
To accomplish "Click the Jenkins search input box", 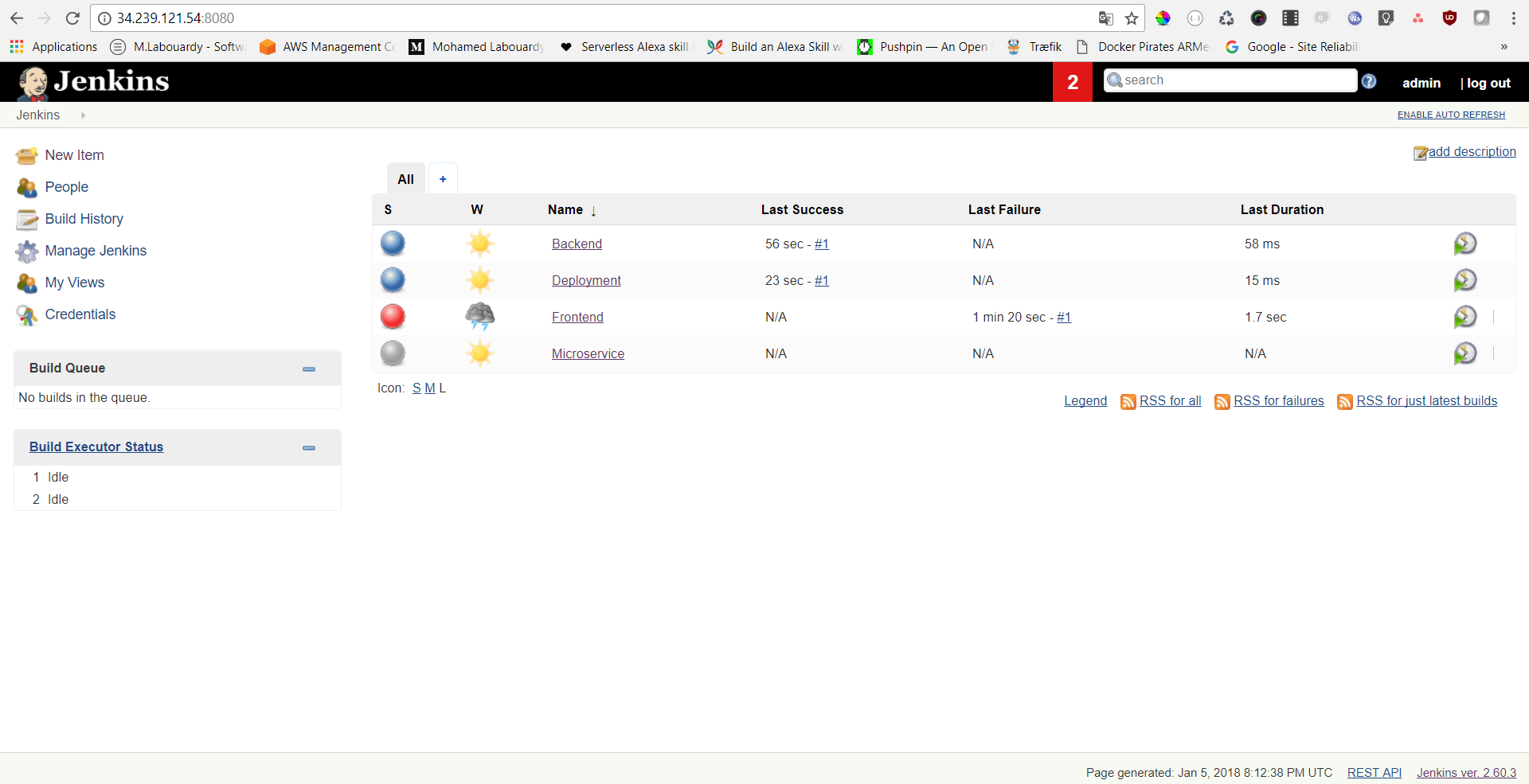I will click(1230, 80).
